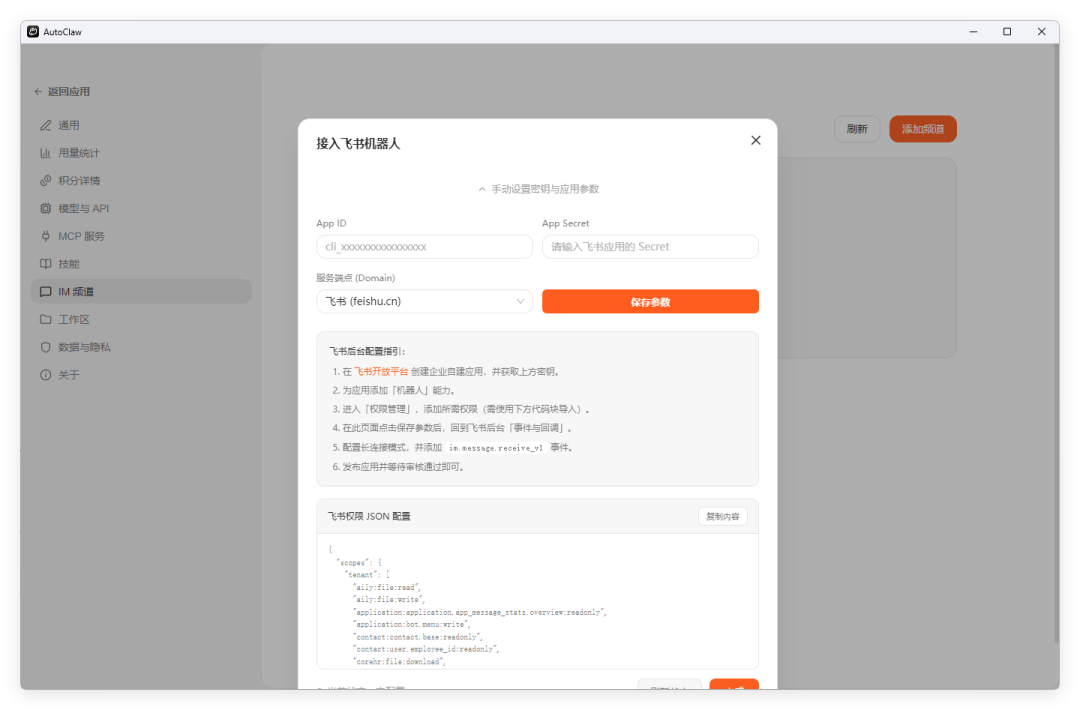Select MCP 服务 sidebar menu item
The height and width of the screenshot is (710, 1080).
coord(141,236)
